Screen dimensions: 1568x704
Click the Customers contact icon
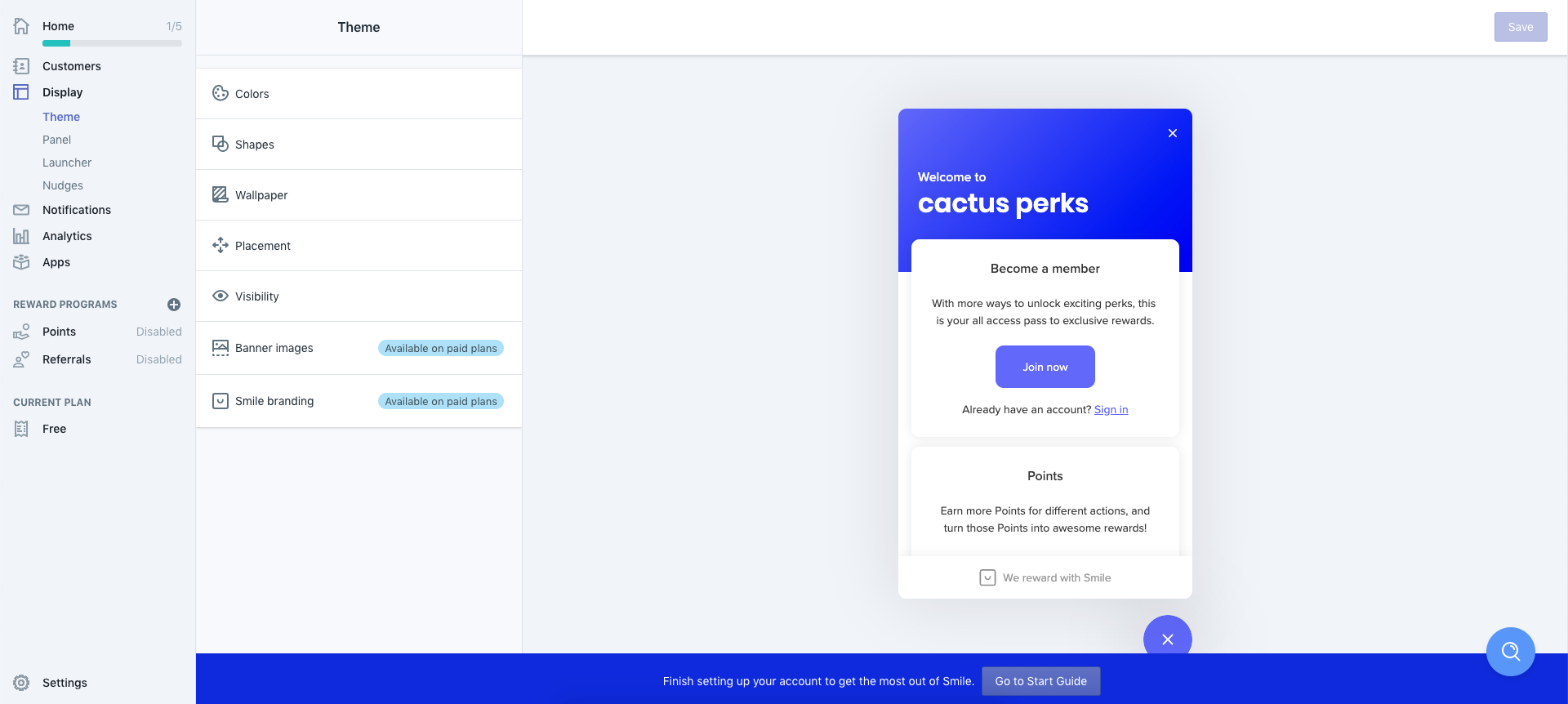tap(21, 66)
